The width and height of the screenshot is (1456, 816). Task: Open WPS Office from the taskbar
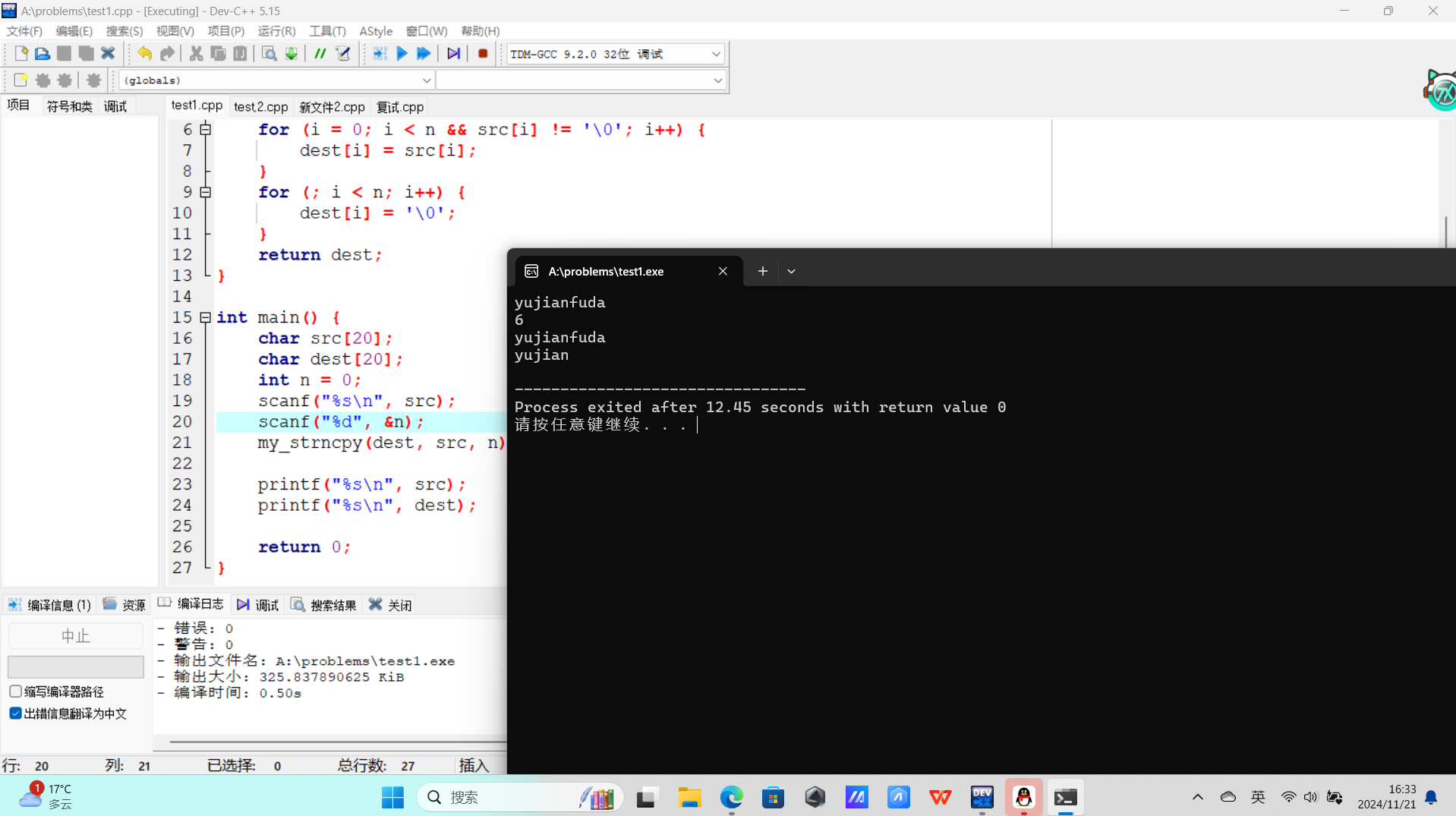tap(940, 797)
